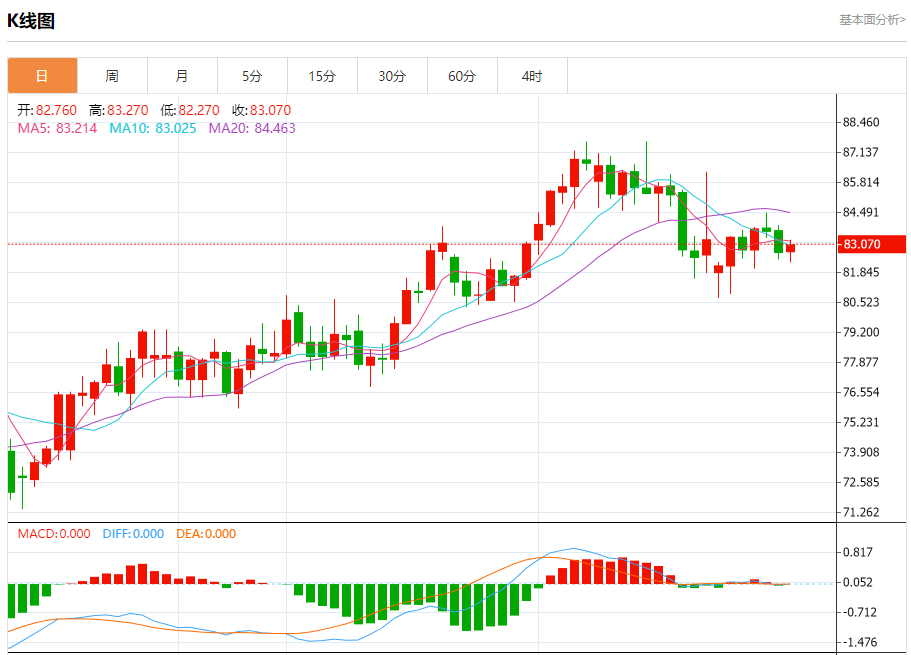Click the 0.817 MACD axis label
The height and width of the screenshot is (655, 911).
point(858,552)
